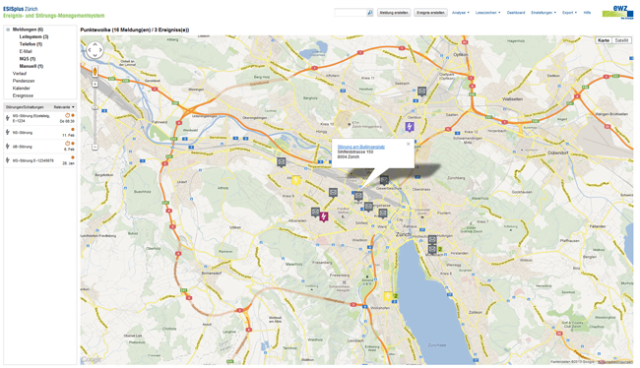The image size is (640, 368).
Task: Close the map info popup
Action: 408,144
